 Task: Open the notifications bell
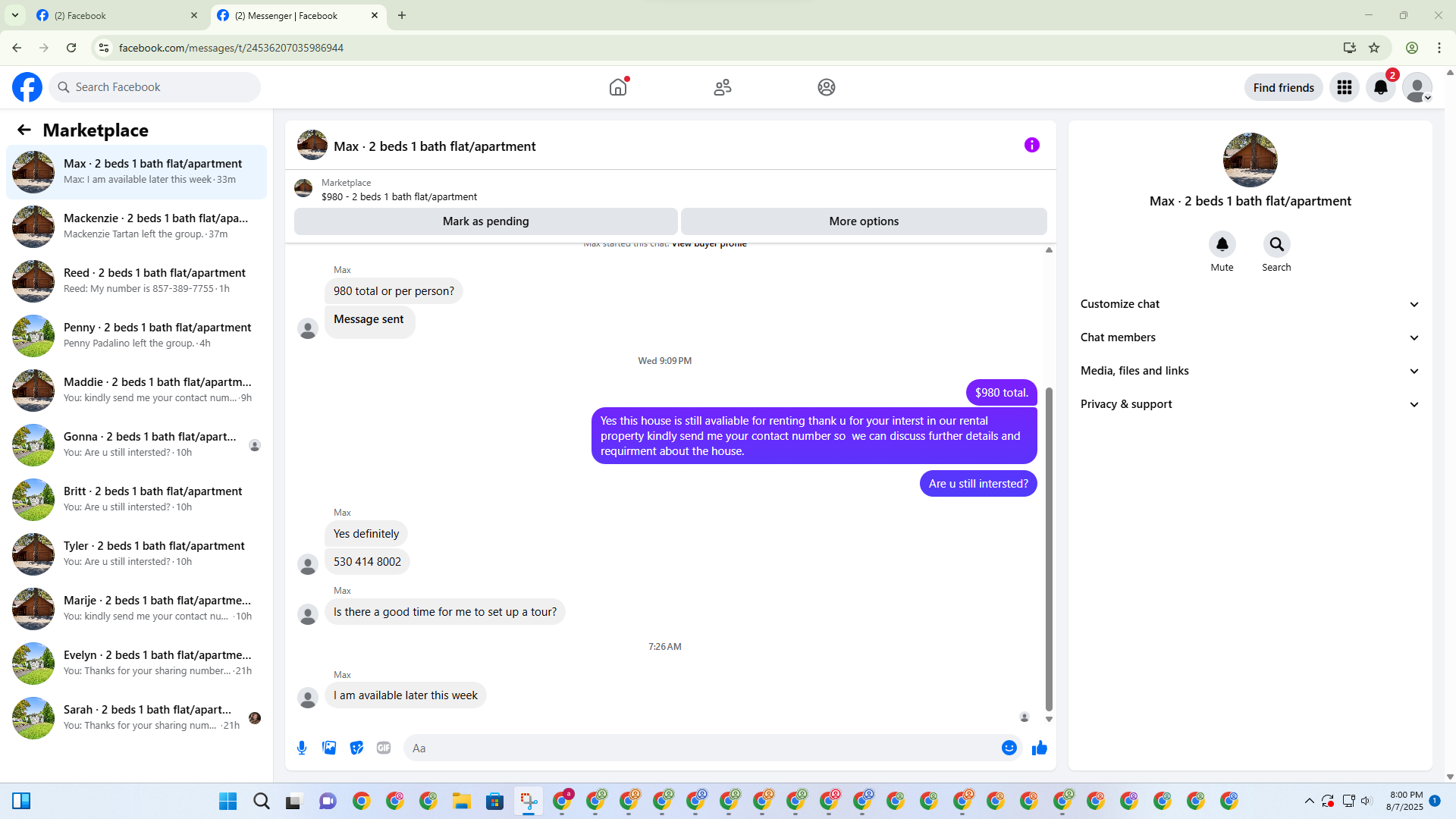1381,87
